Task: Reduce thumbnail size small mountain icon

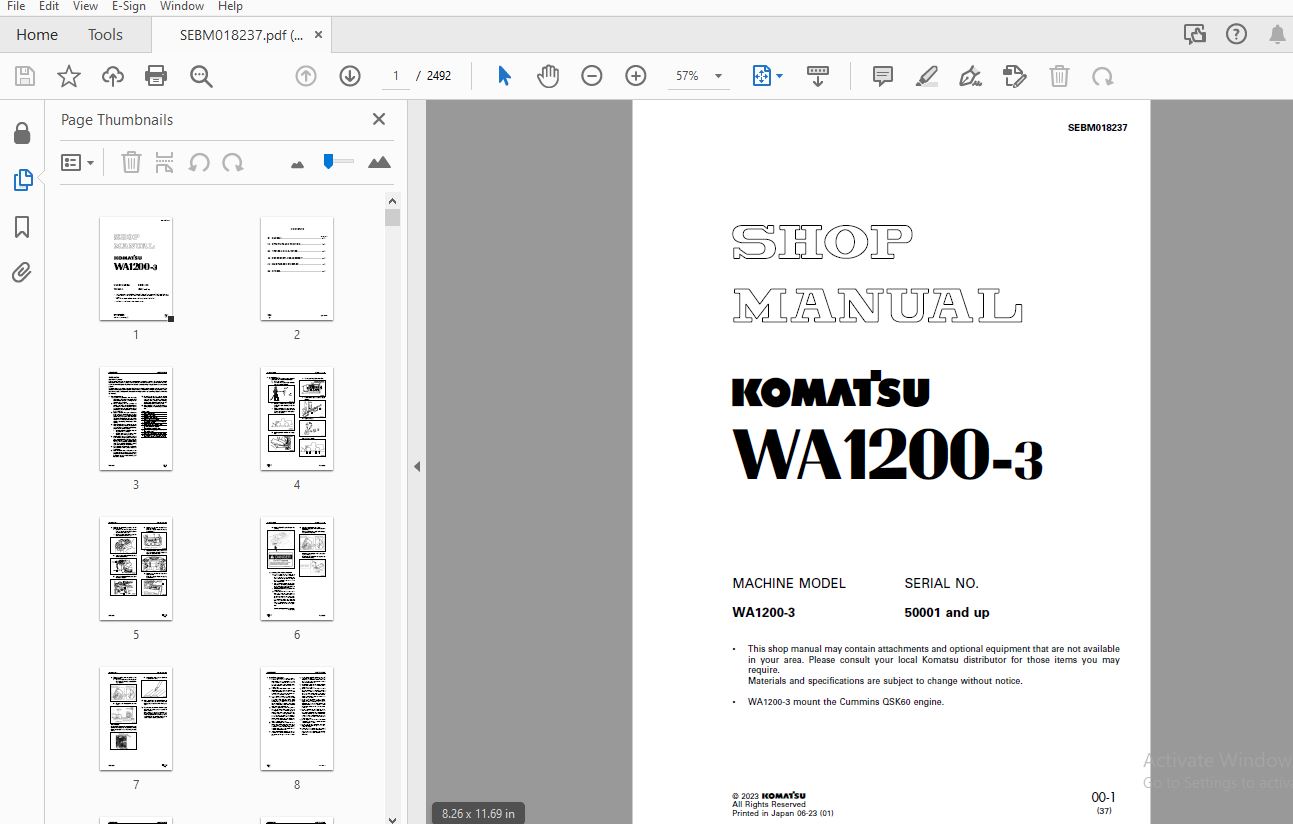Action: tap(297, 164)
